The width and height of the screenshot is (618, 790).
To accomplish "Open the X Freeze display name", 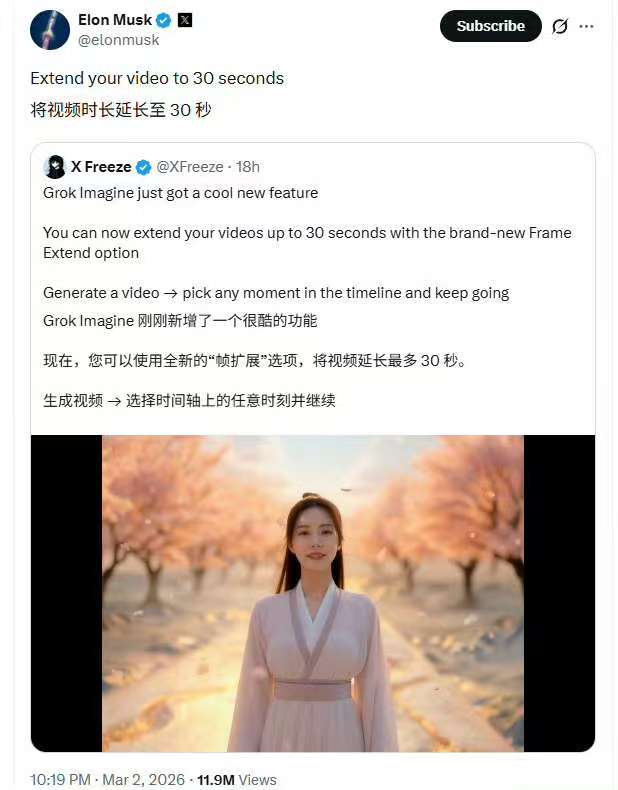I will pos(101,167).
